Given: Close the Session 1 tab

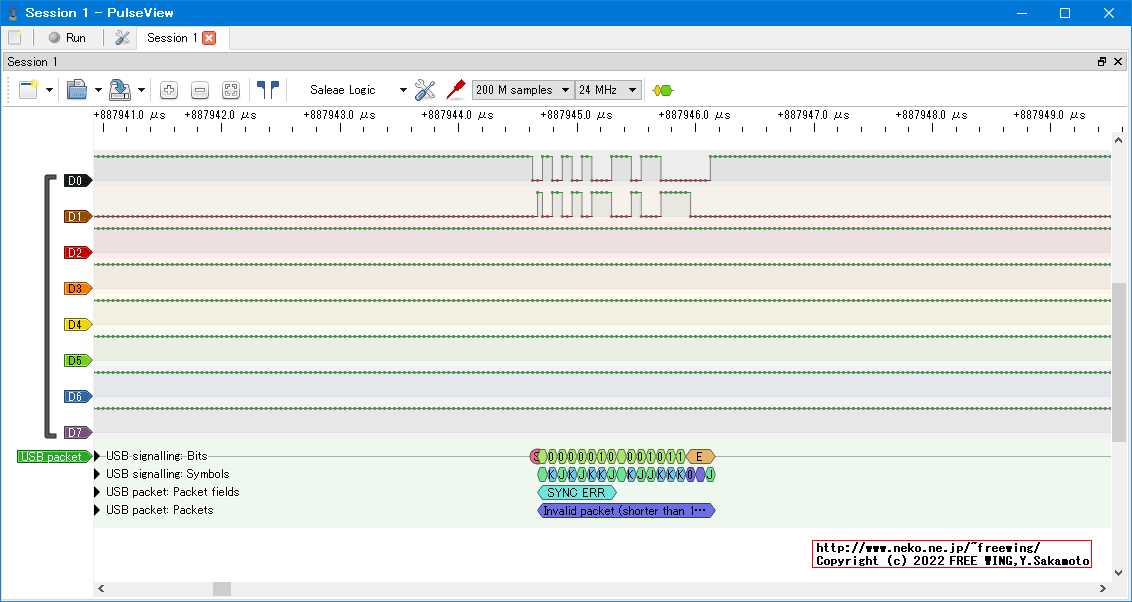Looking at the screenshot, I should tap(209, 38).
